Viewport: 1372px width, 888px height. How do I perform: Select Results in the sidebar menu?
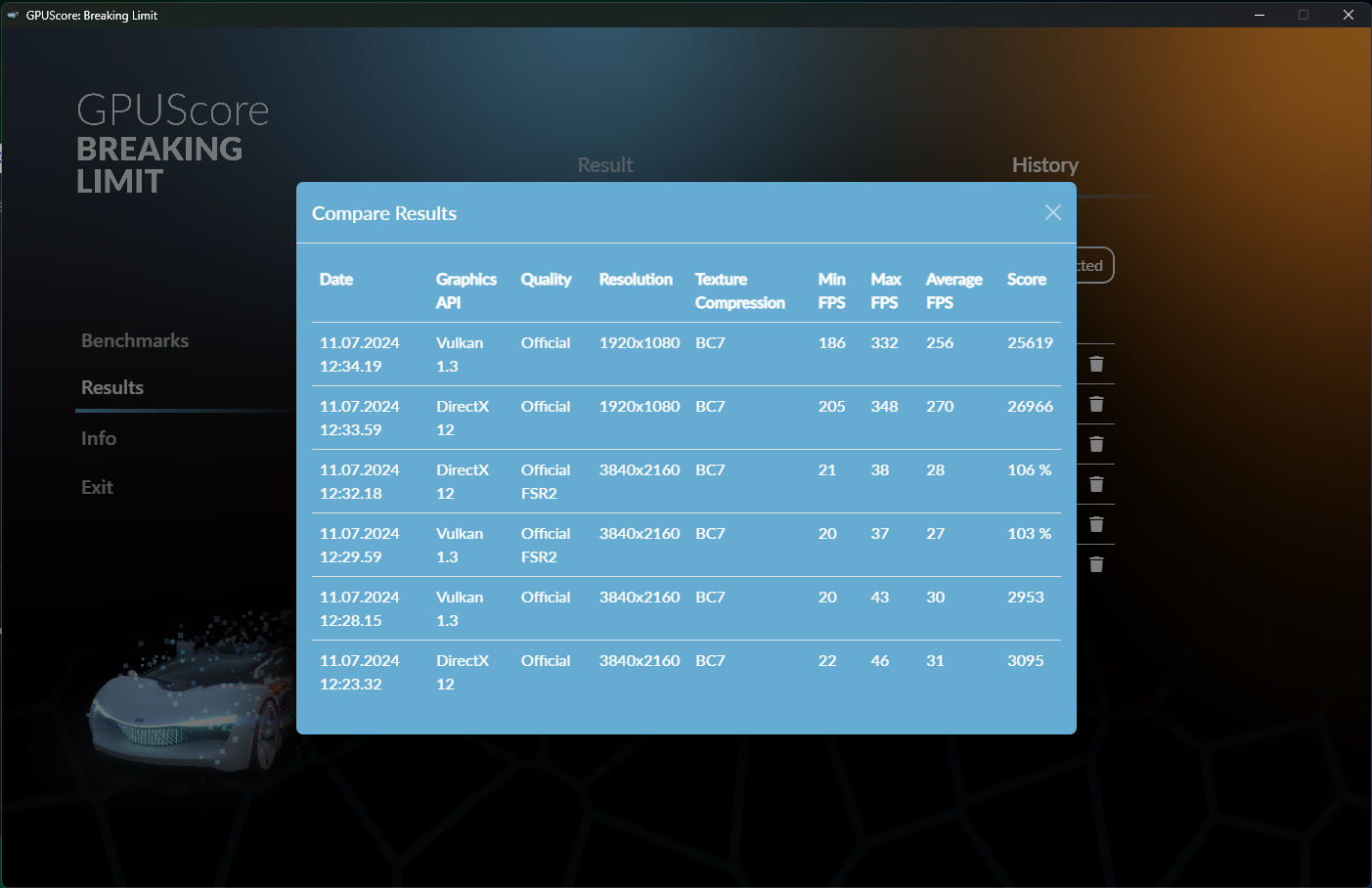click(x=112, y=387)
